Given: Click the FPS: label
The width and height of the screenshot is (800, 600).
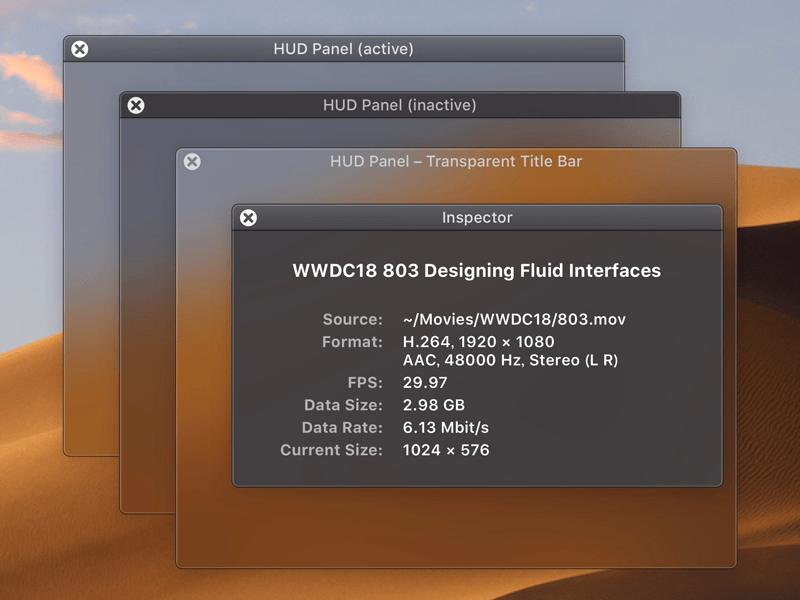Looking at the screenshot, I should (365, 383).
